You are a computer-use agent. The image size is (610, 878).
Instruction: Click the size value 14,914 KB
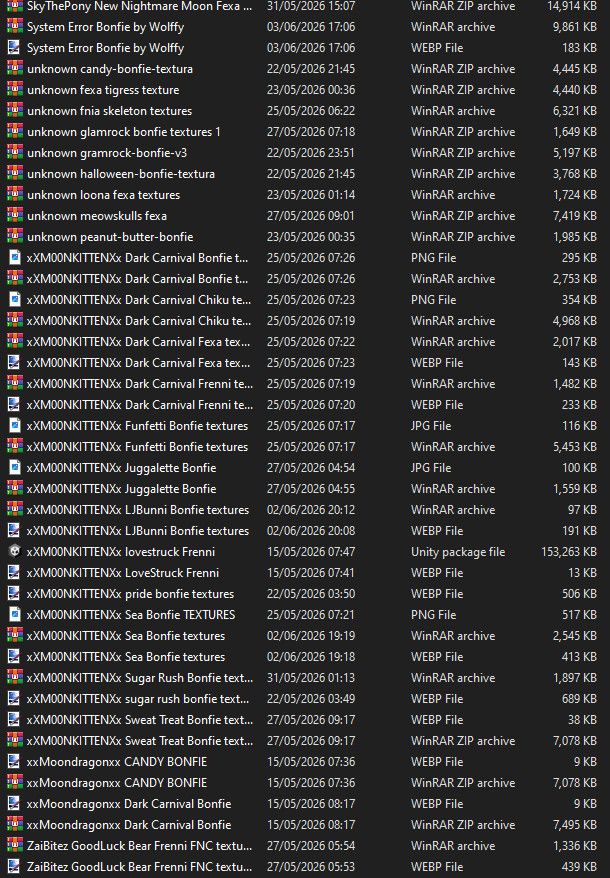pyautogui.click(x=571, y=6)
